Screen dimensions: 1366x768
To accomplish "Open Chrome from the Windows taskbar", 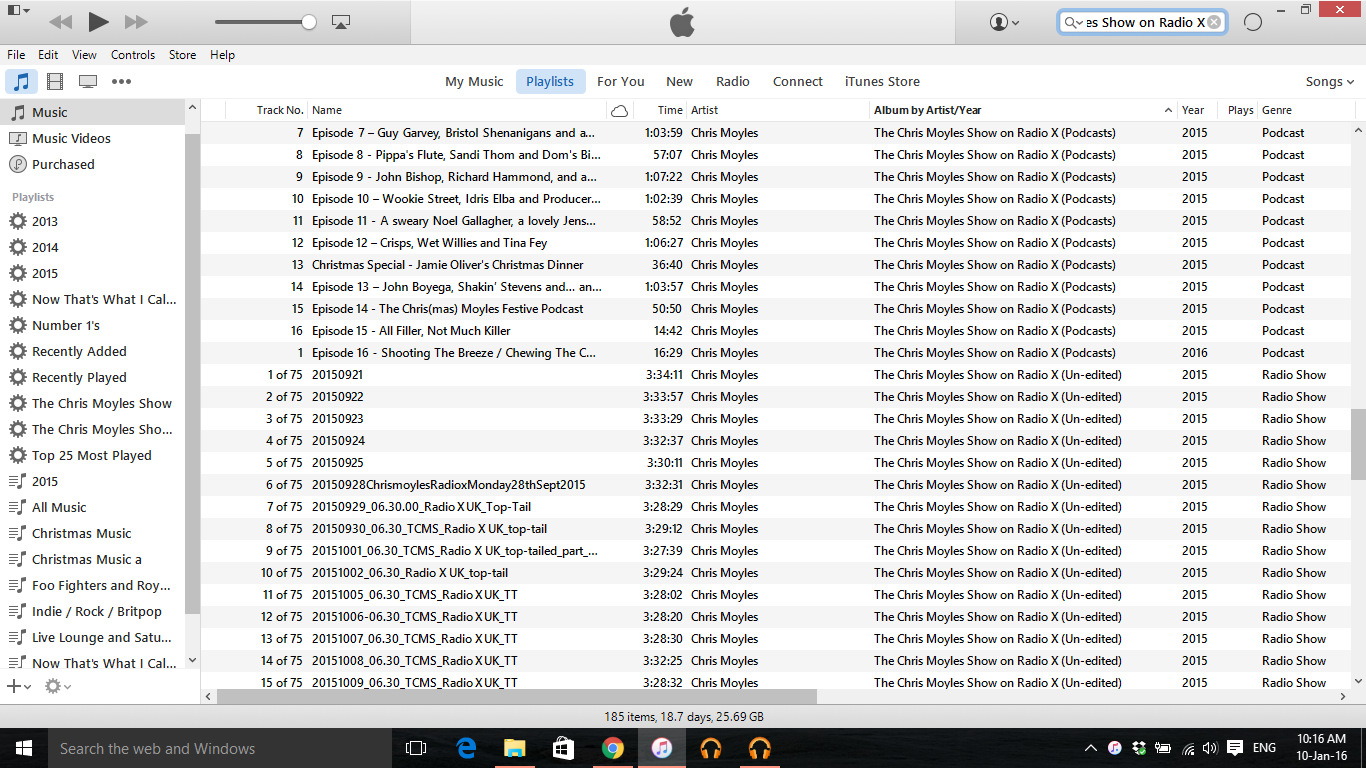I will [613, 748].
